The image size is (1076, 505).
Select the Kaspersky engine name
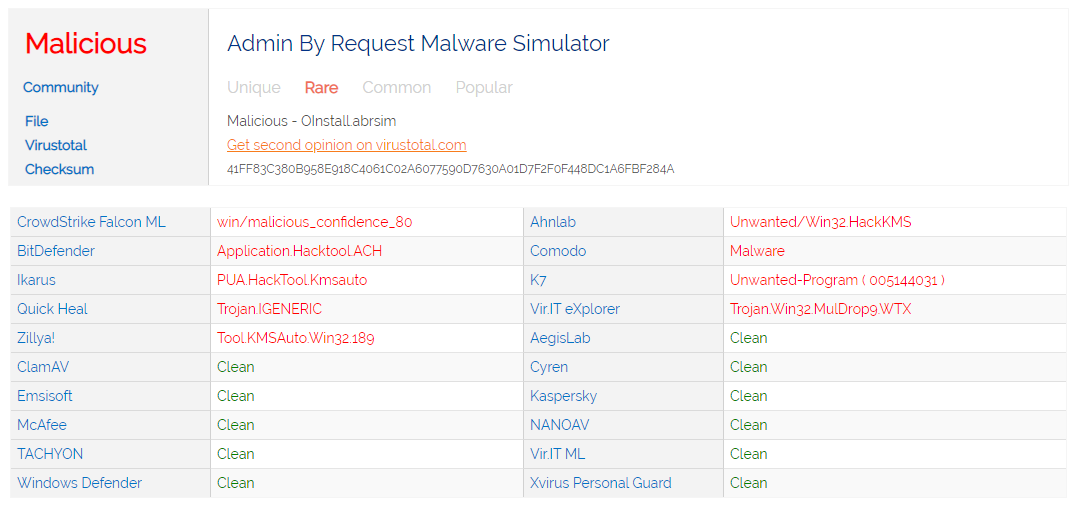click(563, 396)
